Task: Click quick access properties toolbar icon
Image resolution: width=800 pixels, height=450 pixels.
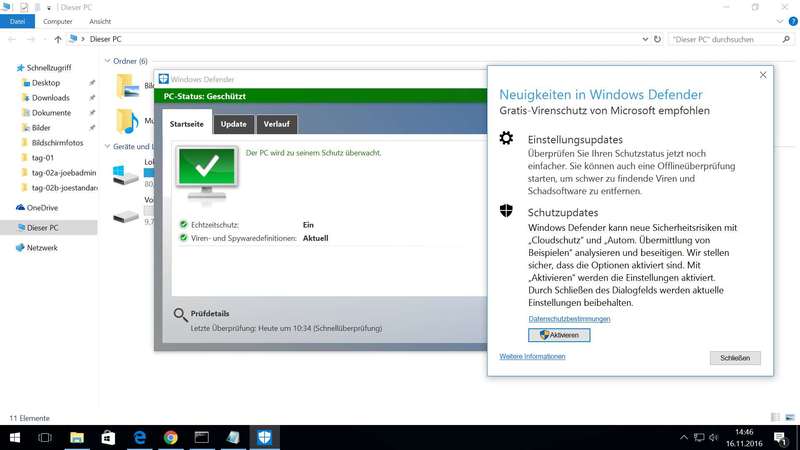Action: pyautogui.click(x=24, y=7)
